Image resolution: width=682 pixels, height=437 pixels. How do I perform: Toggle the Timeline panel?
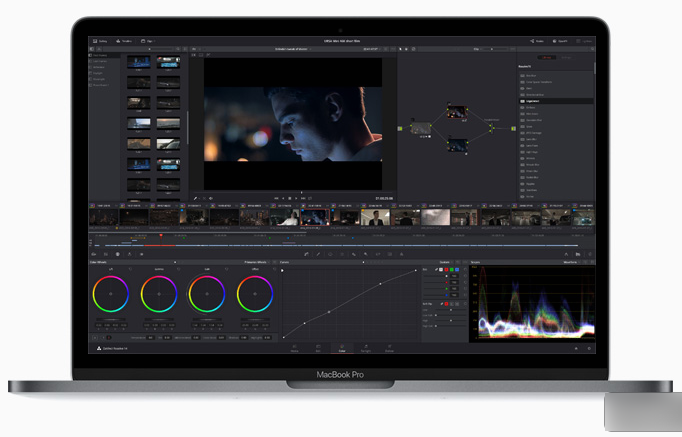tap(124, 41)
